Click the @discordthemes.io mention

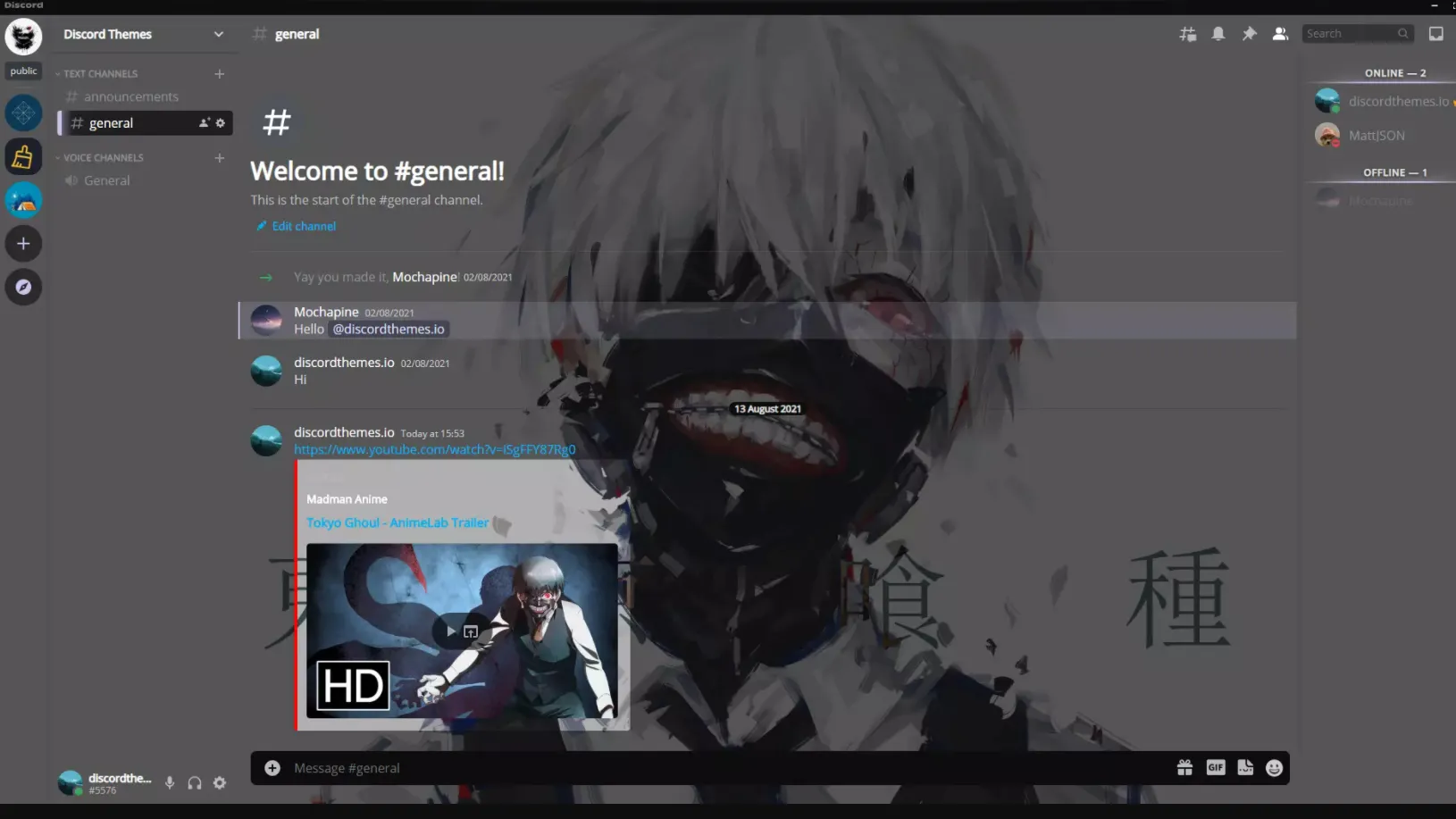pos(389,330)
